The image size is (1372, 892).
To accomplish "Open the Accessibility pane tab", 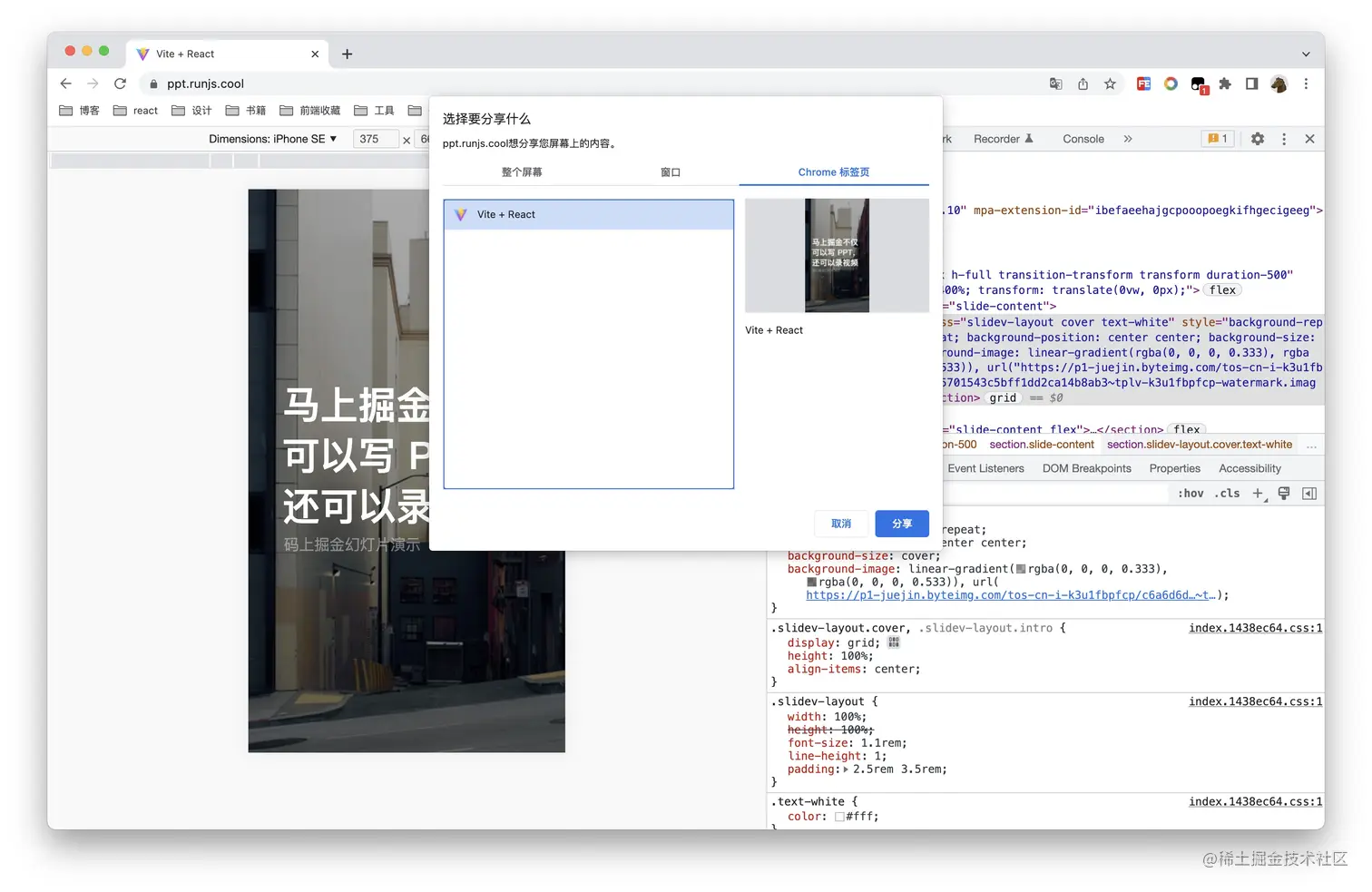I will [x=1249, y=468].
